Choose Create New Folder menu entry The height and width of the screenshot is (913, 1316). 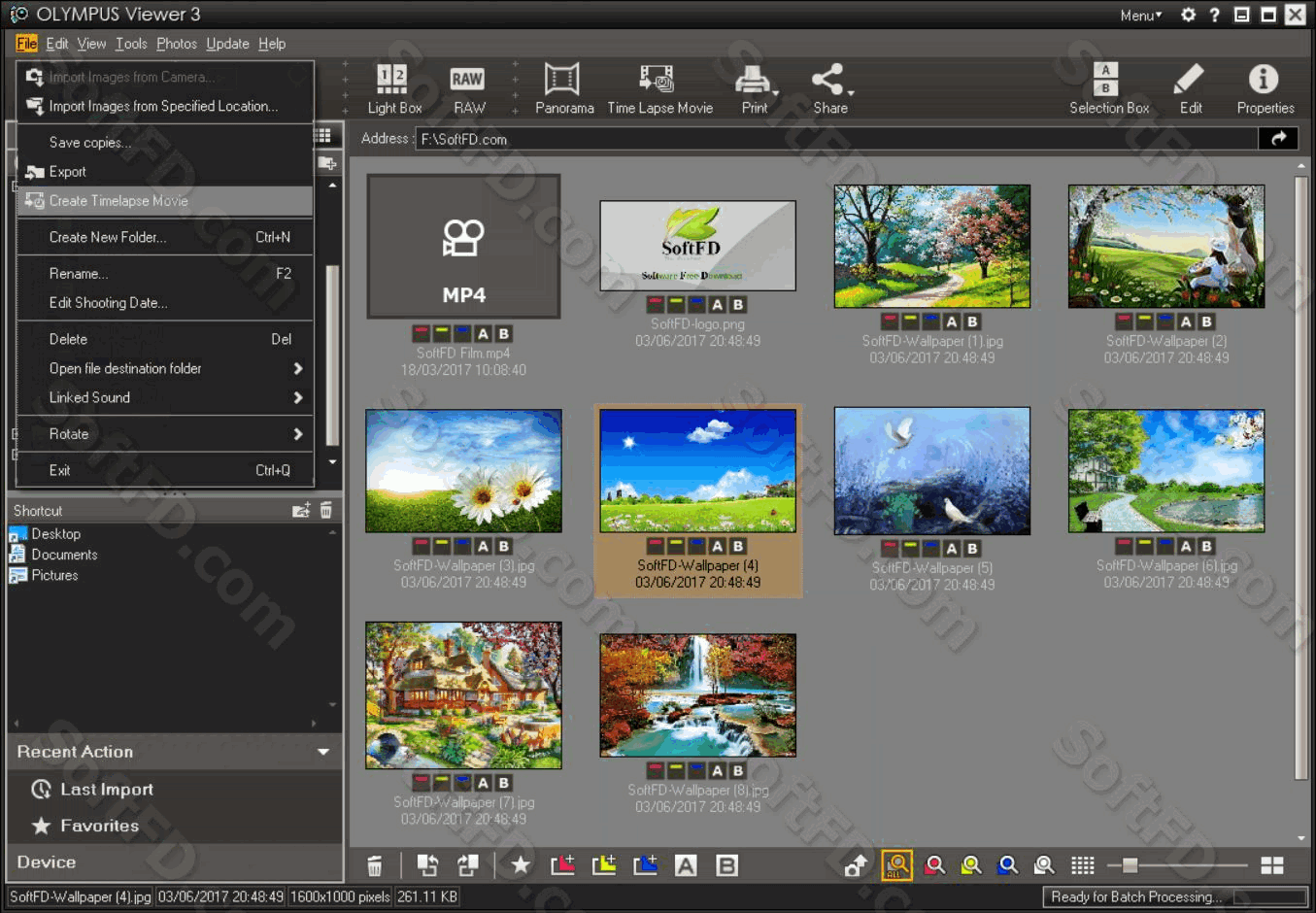coord(165,237)
